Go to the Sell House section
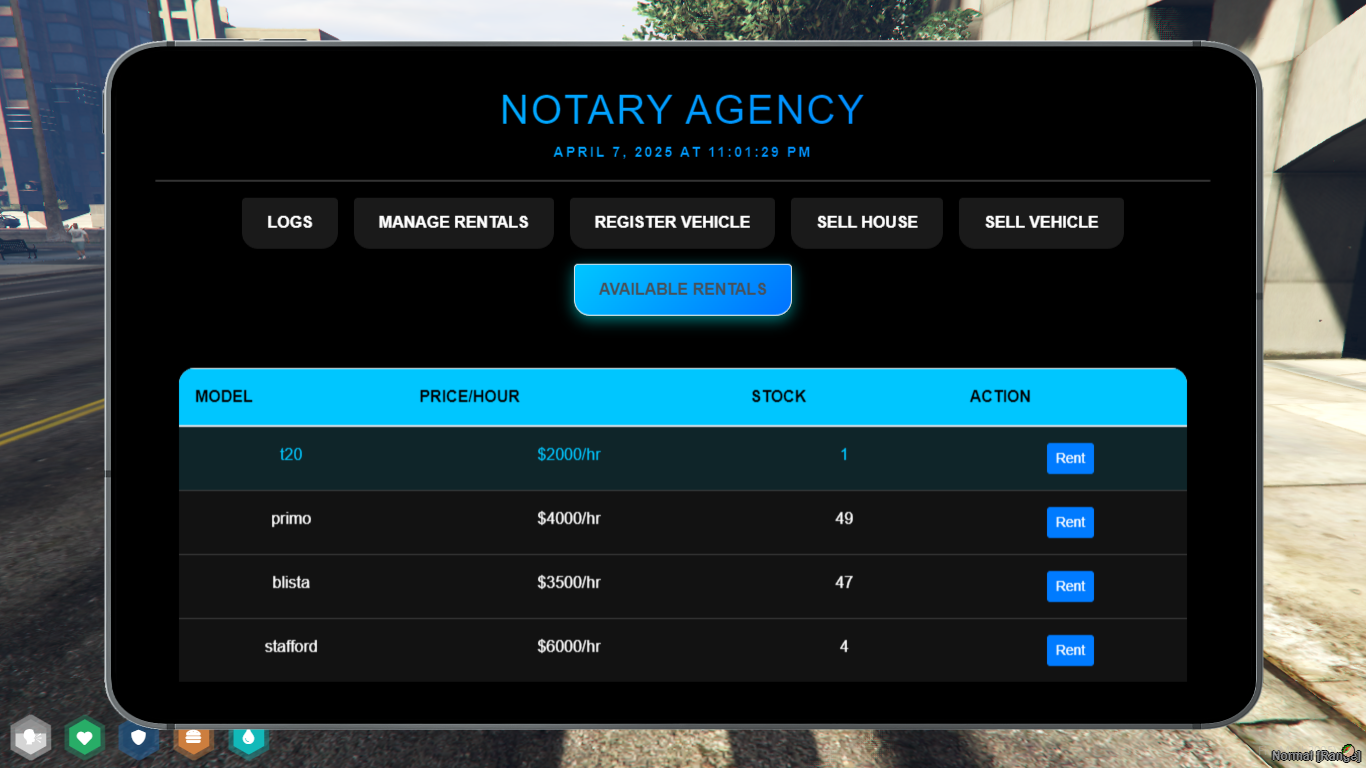Image resolution: width=1366 pixels, height=768 pixels. pyautogui.click(x=867, y=222)
